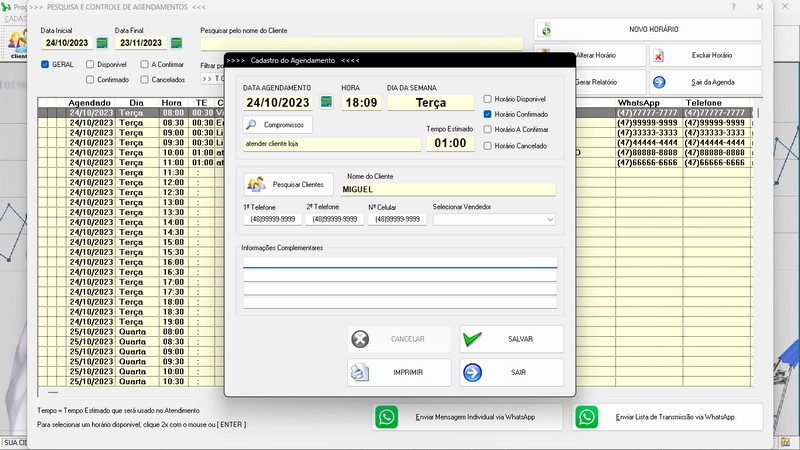The height and width of the screenshot is (450, 800).
Task: Click the Data Final date field
Action: [141, 43]
